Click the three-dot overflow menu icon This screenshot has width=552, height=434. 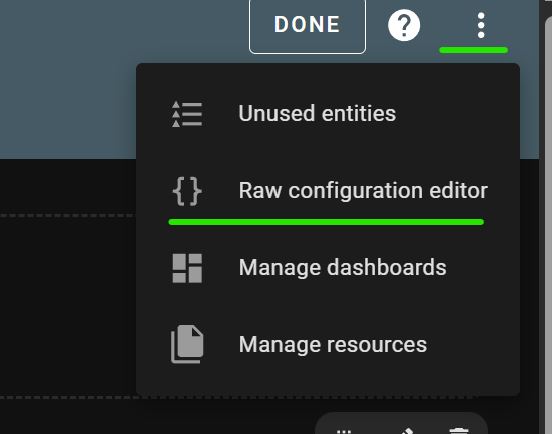[481, 25]
